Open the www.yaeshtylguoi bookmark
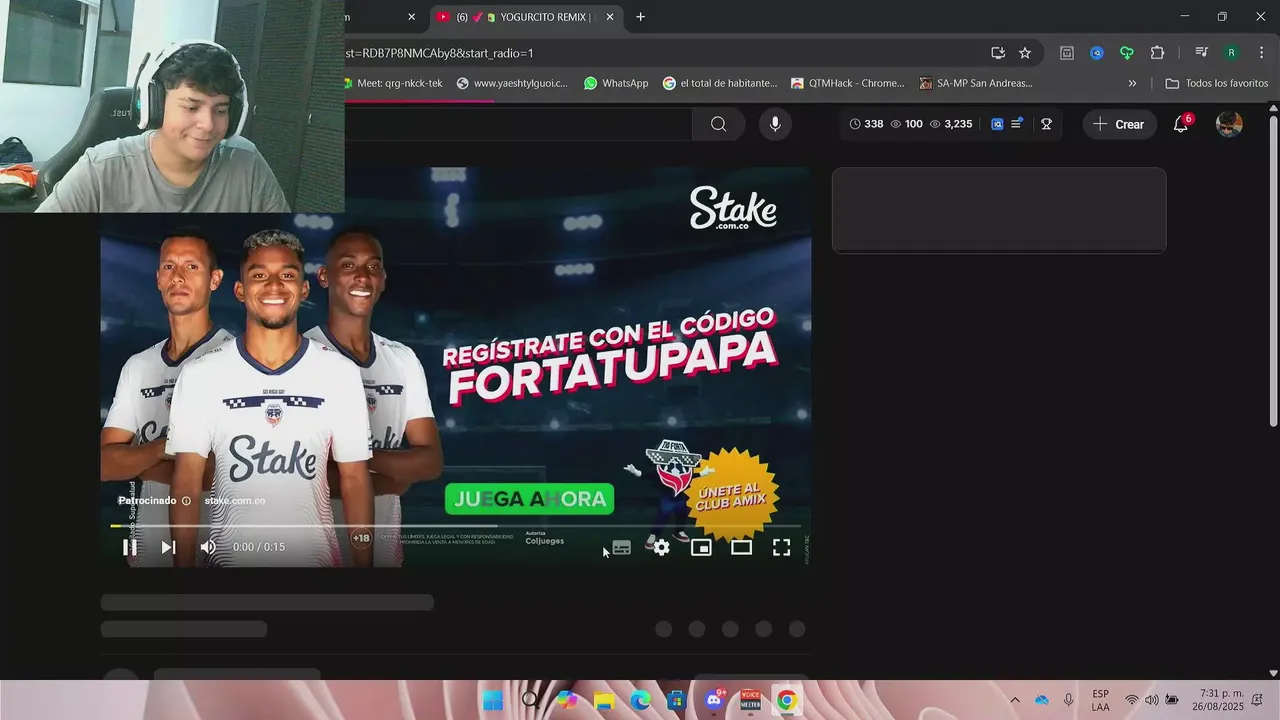This screenshot has width=1280, height=720. [x=512, y=83]
